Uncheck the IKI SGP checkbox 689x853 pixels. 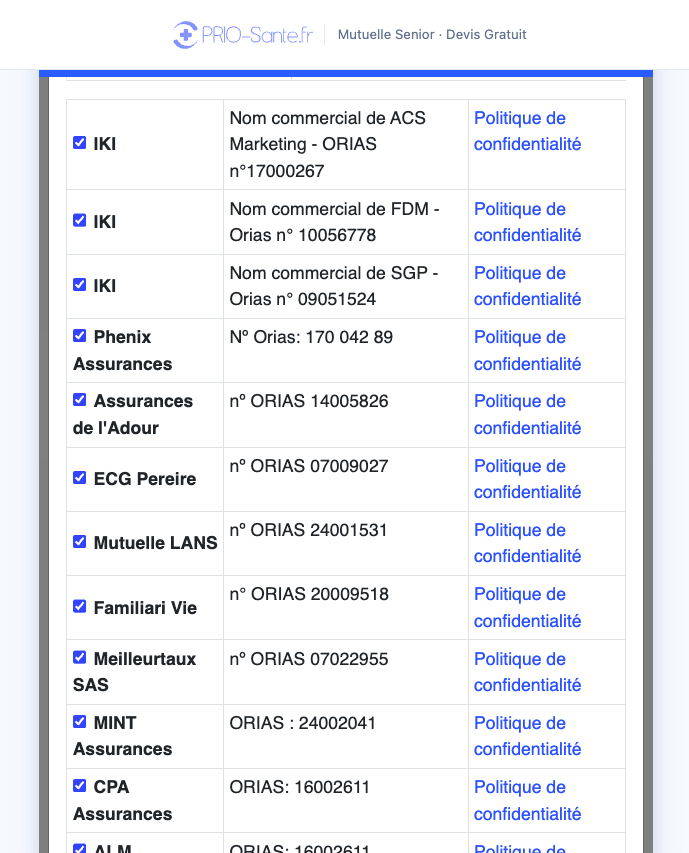pos(79,285)
